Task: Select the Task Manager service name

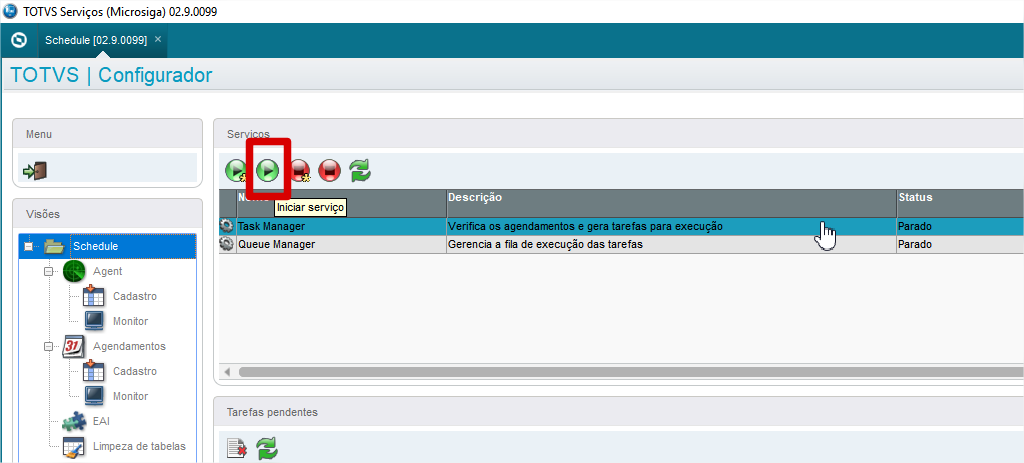Action: point(271,226)
